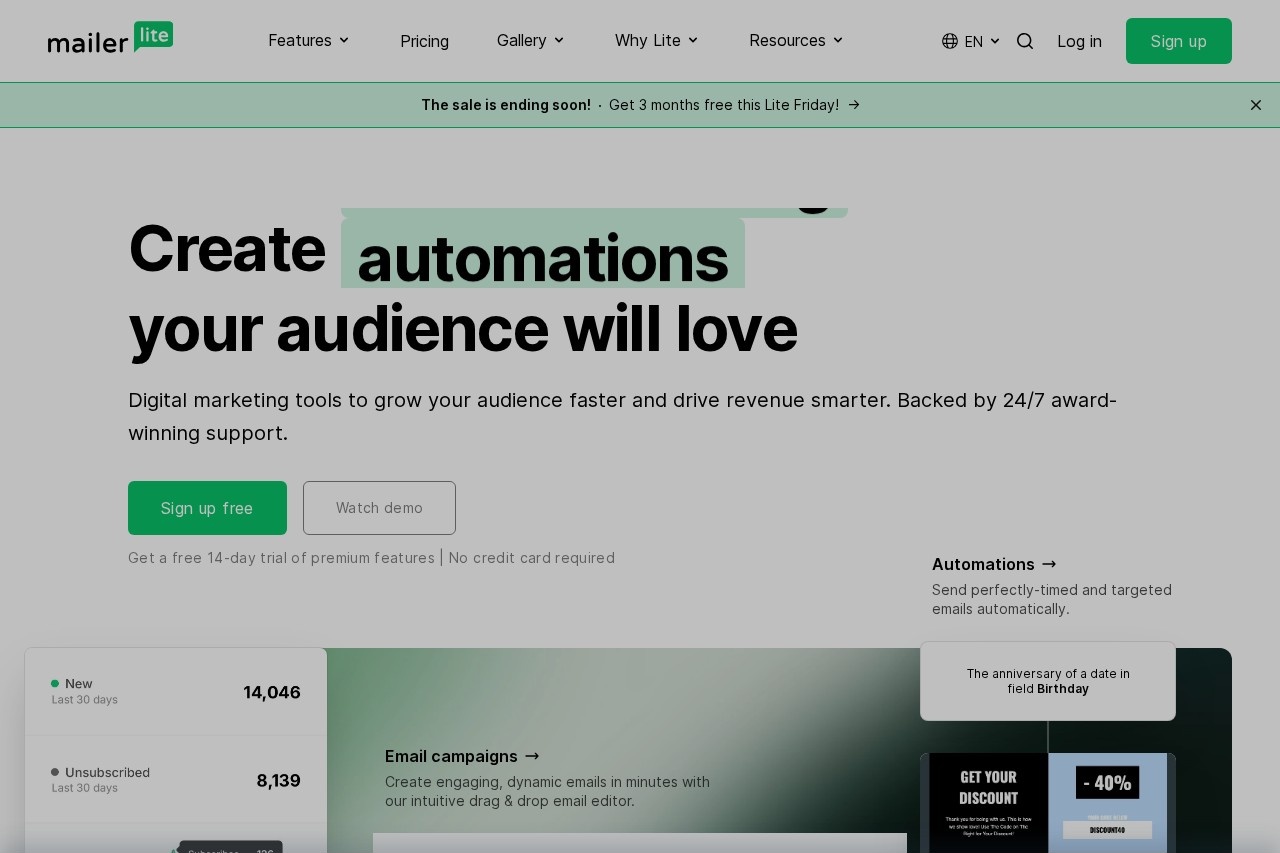Click the Unsubscribed stat row

tap(176, 780)
